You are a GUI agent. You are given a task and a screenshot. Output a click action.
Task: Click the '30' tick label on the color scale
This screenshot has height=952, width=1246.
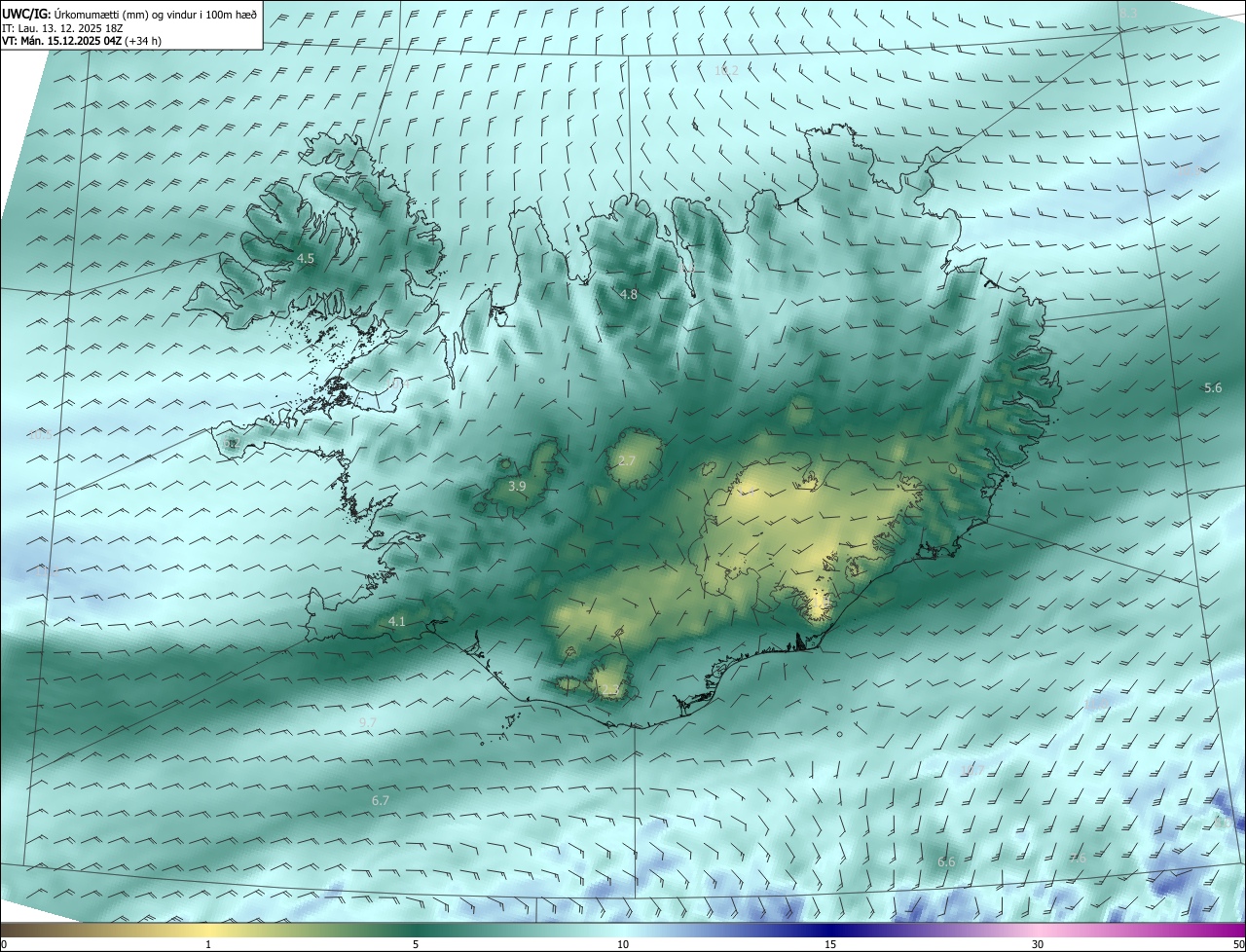click(x=1038, y=944)
